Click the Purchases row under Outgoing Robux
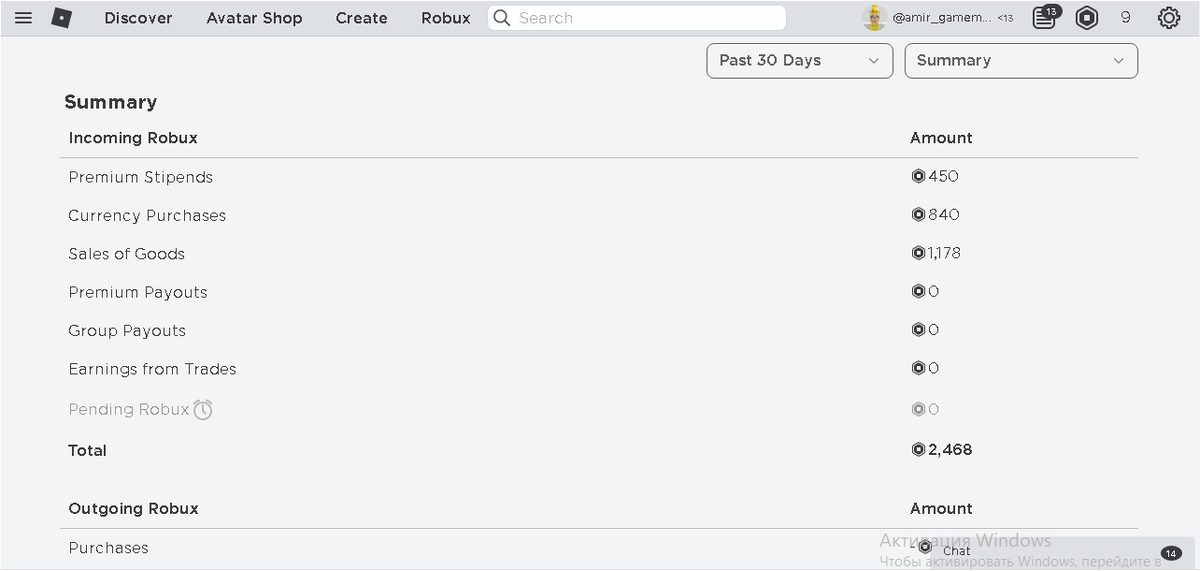 click(108, 548)
